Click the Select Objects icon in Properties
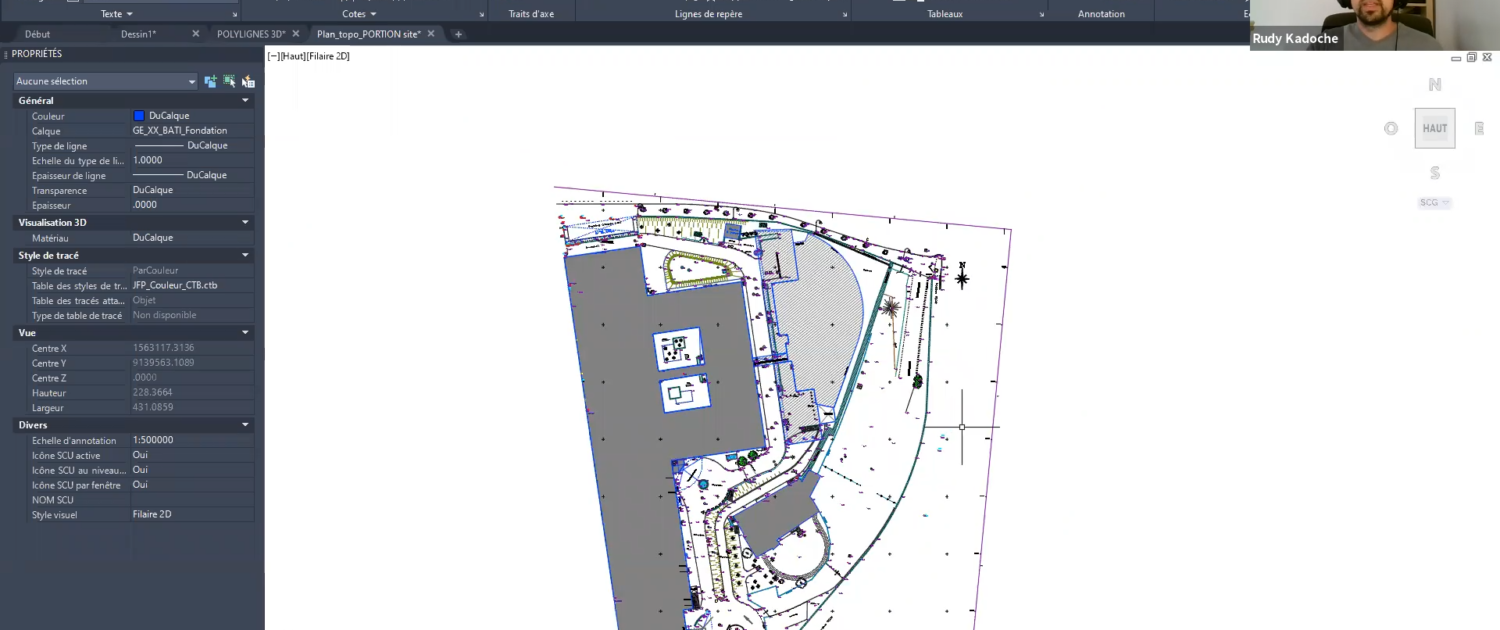Screen dimensions: 1500x630 [229, 81]
